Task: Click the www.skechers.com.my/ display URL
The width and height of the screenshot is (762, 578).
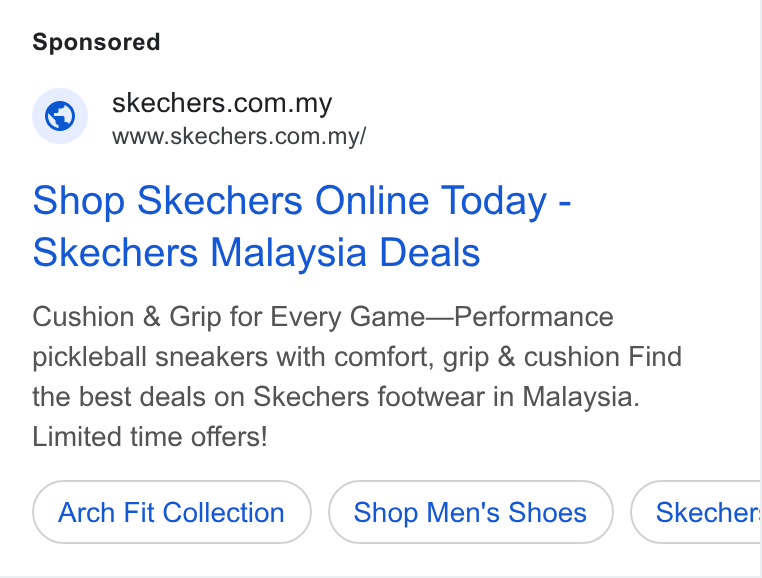Action: pos(239,137)
